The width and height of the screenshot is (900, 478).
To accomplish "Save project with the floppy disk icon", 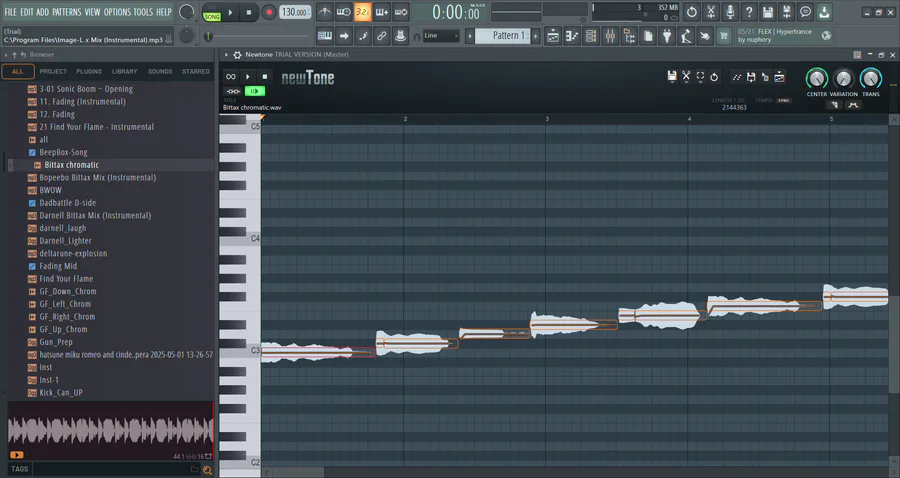I will [x=767, y=11].
